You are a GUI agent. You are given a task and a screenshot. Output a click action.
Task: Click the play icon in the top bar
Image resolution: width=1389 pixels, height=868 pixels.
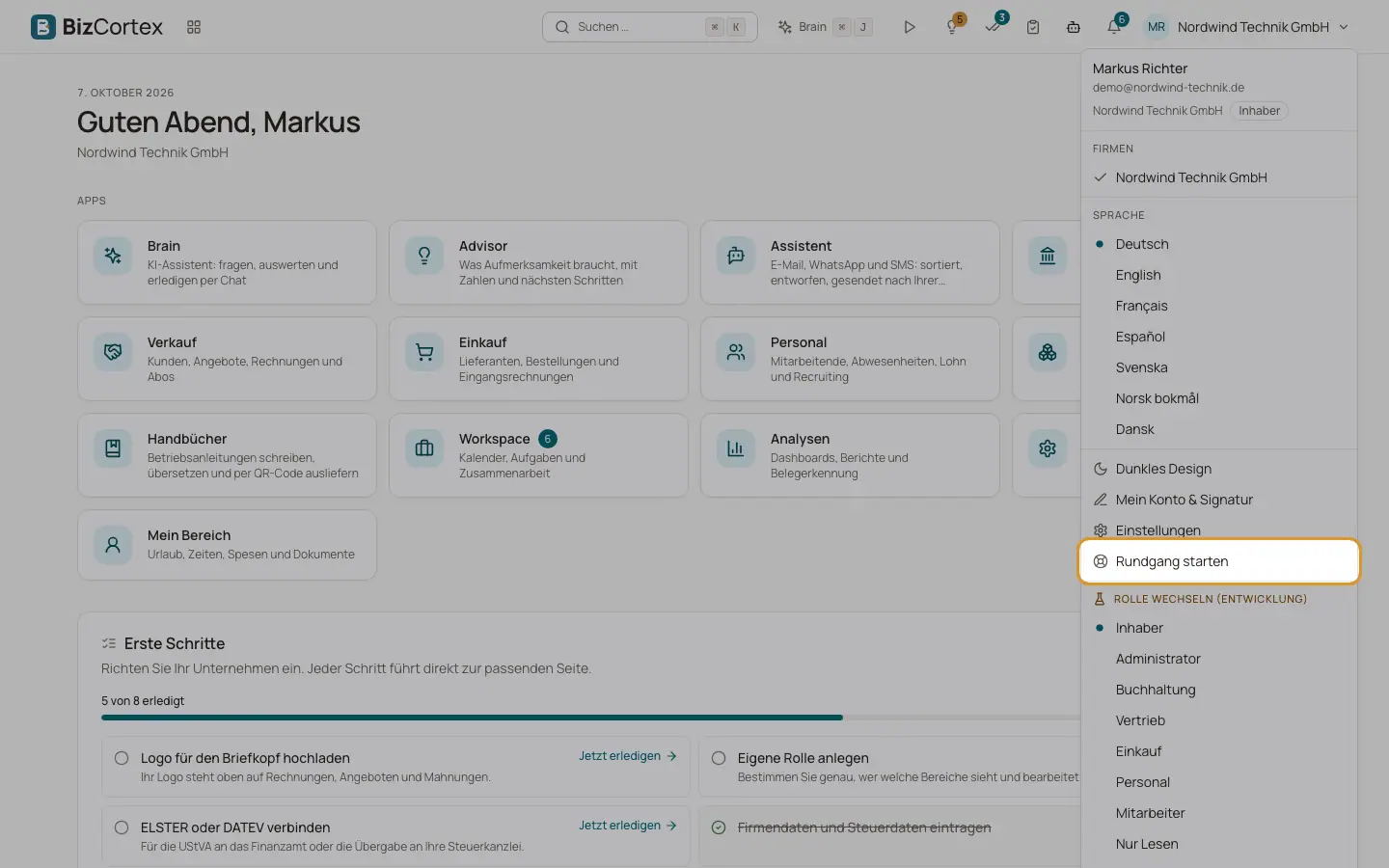[910, 27]
